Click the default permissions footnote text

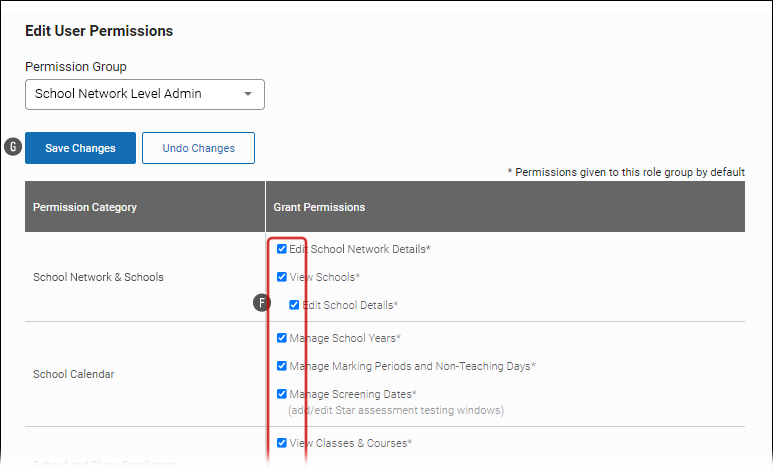coord(626,172)
